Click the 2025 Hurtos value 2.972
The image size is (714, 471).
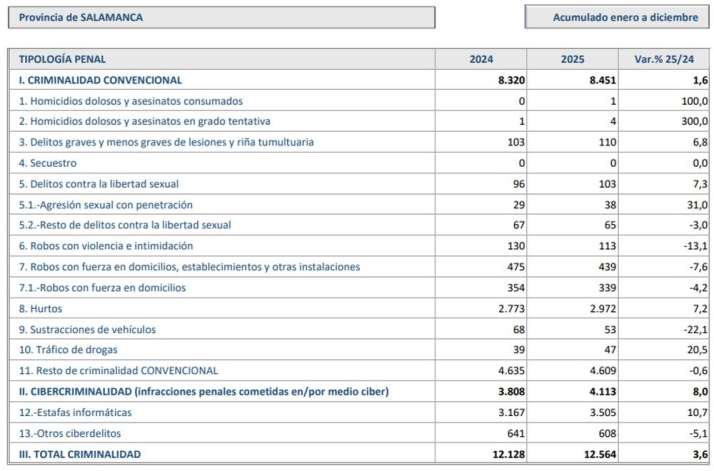pyautogui.click(x=598, y=307)
